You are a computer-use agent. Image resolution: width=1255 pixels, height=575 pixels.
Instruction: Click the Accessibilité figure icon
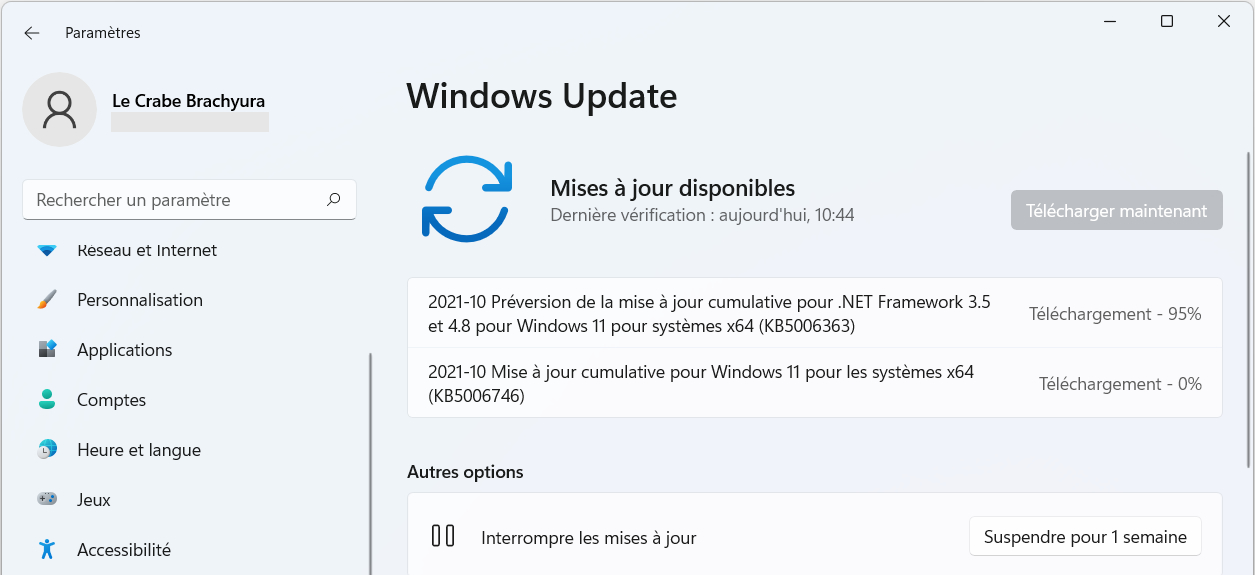coord(47,549)
